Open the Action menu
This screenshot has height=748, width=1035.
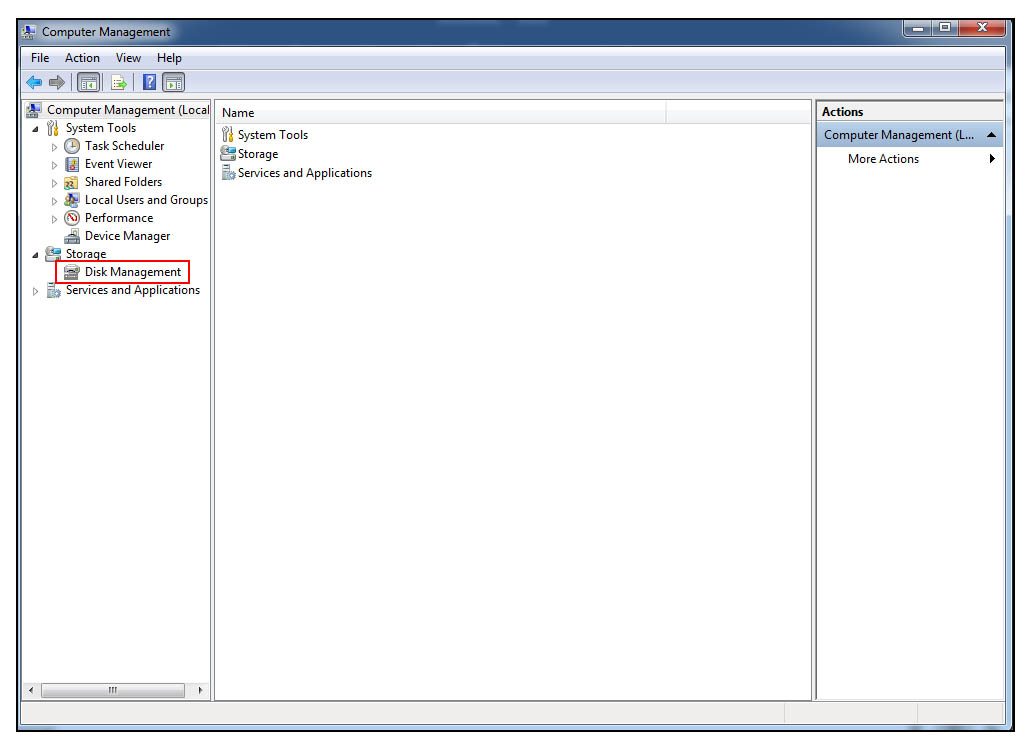[82, 58]
